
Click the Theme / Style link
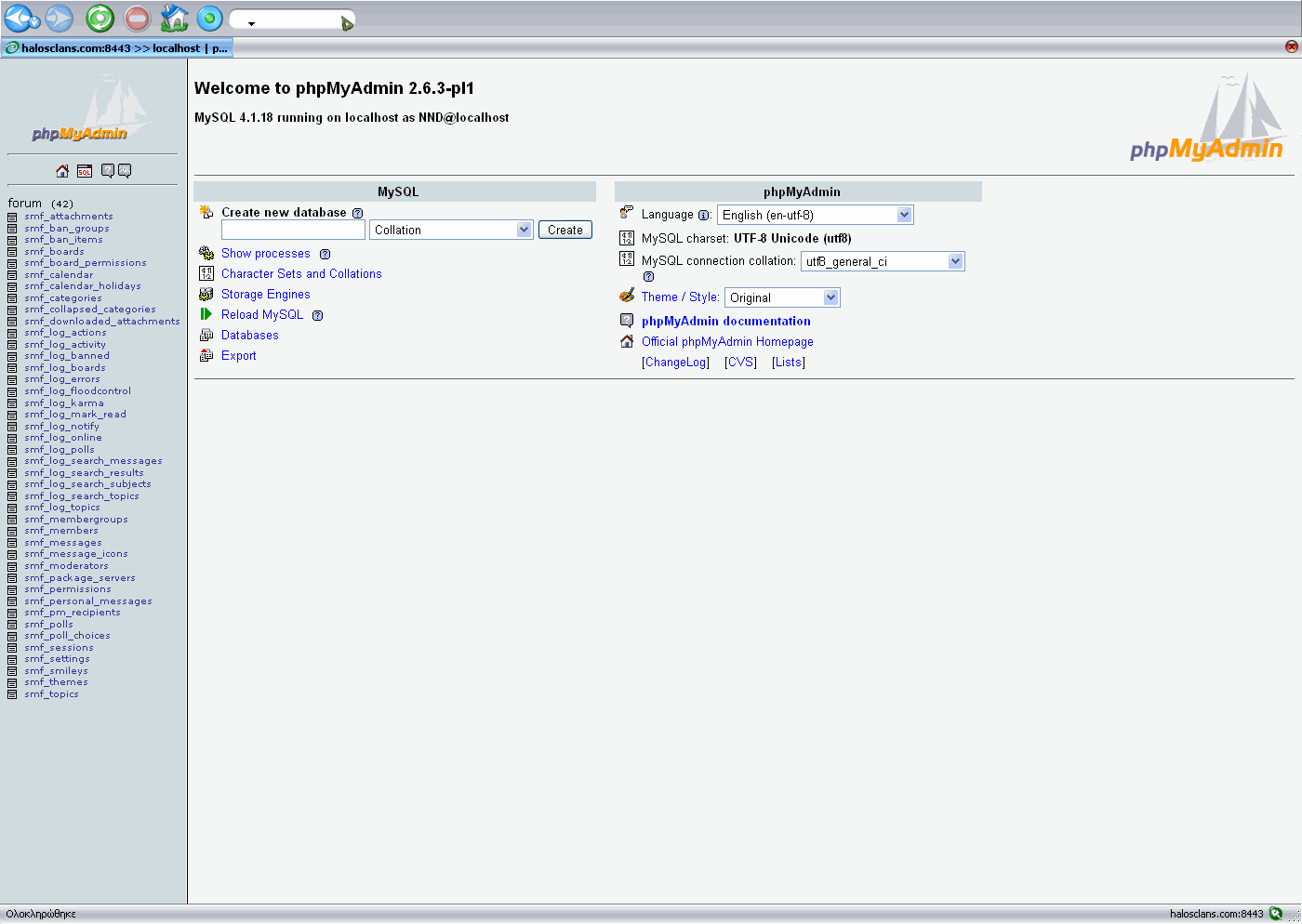tap(679, 297)
